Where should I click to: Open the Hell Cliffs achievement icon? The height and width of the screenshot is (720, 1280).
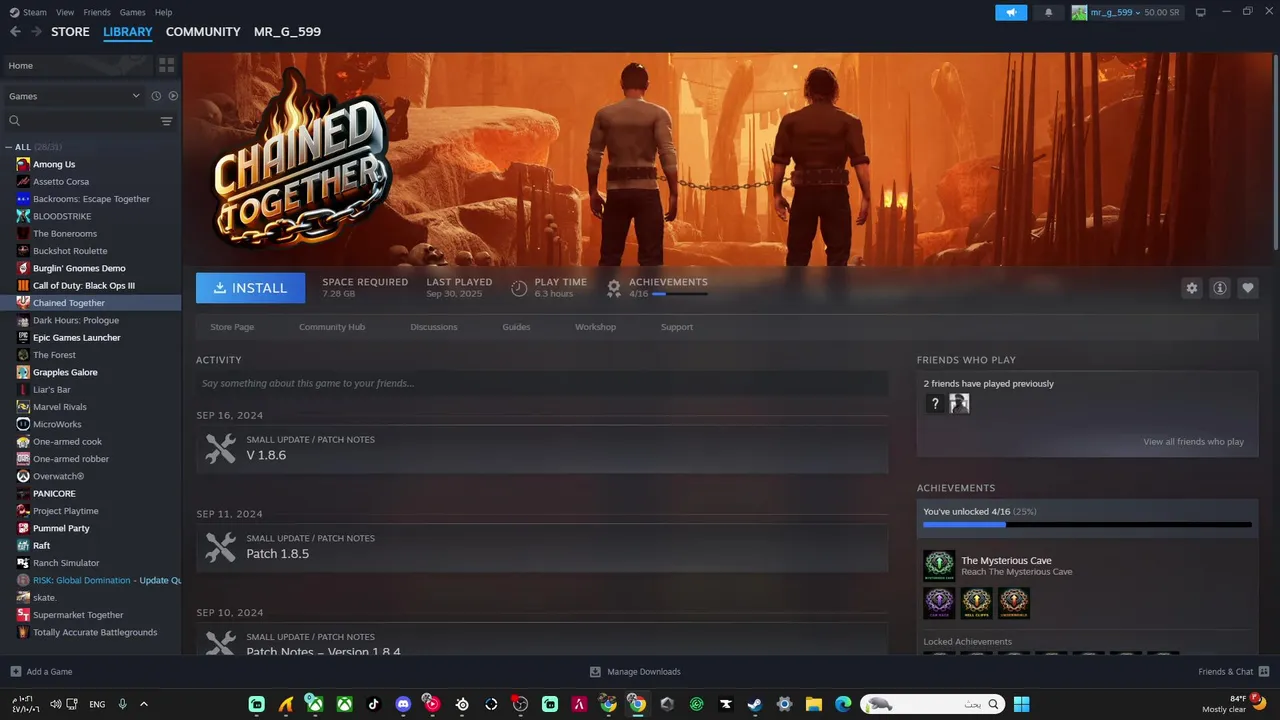click(x=976, y=603)
